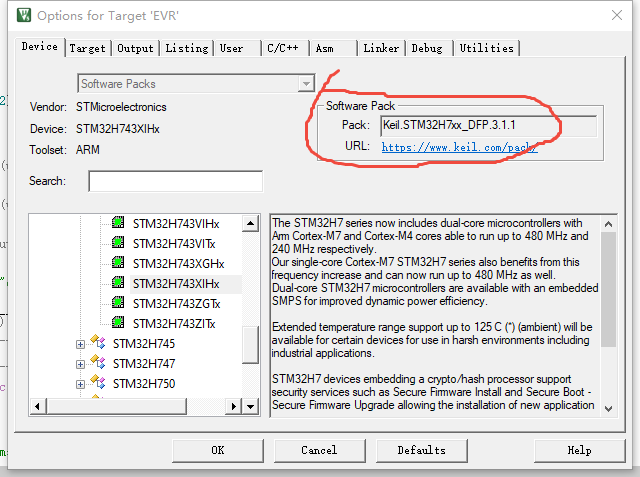Open Help for this dialog
Image resolution: width=640 pixels, height=477 pixels.
579,450
